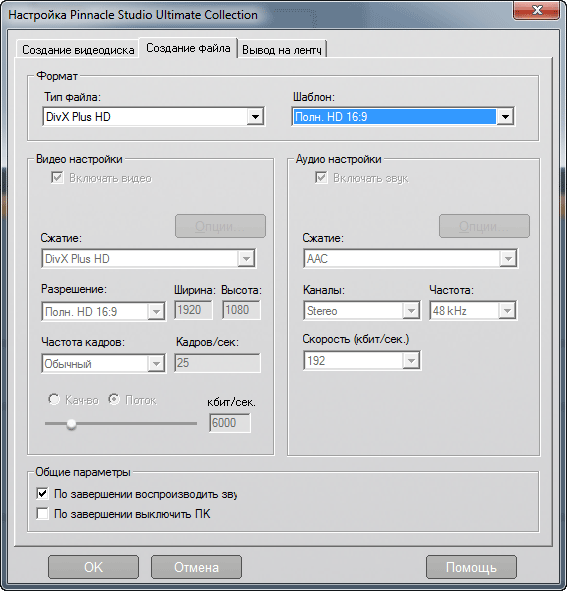Open the Частота dropdown showing 48 kHz
This screenshot has width=567, height=591.
coord(473,311)
